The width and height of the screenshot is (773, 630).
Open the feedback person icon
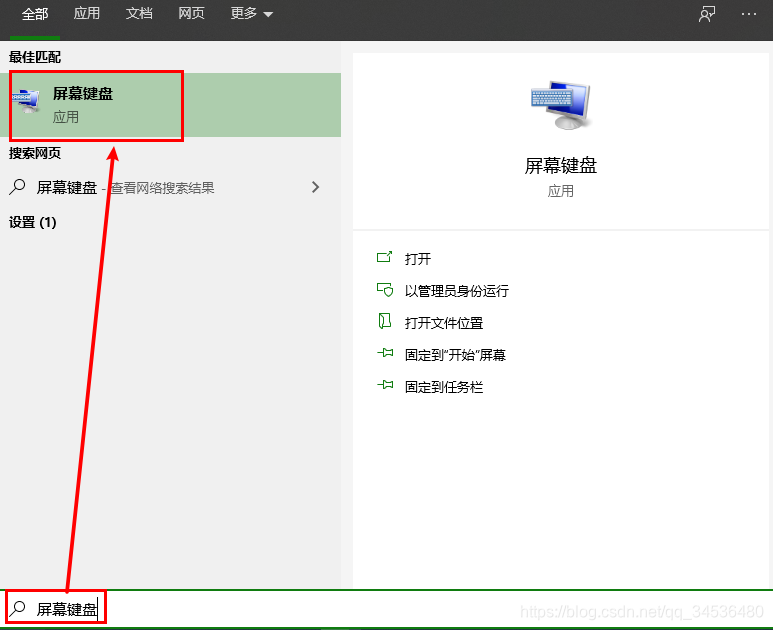[707, 14]
